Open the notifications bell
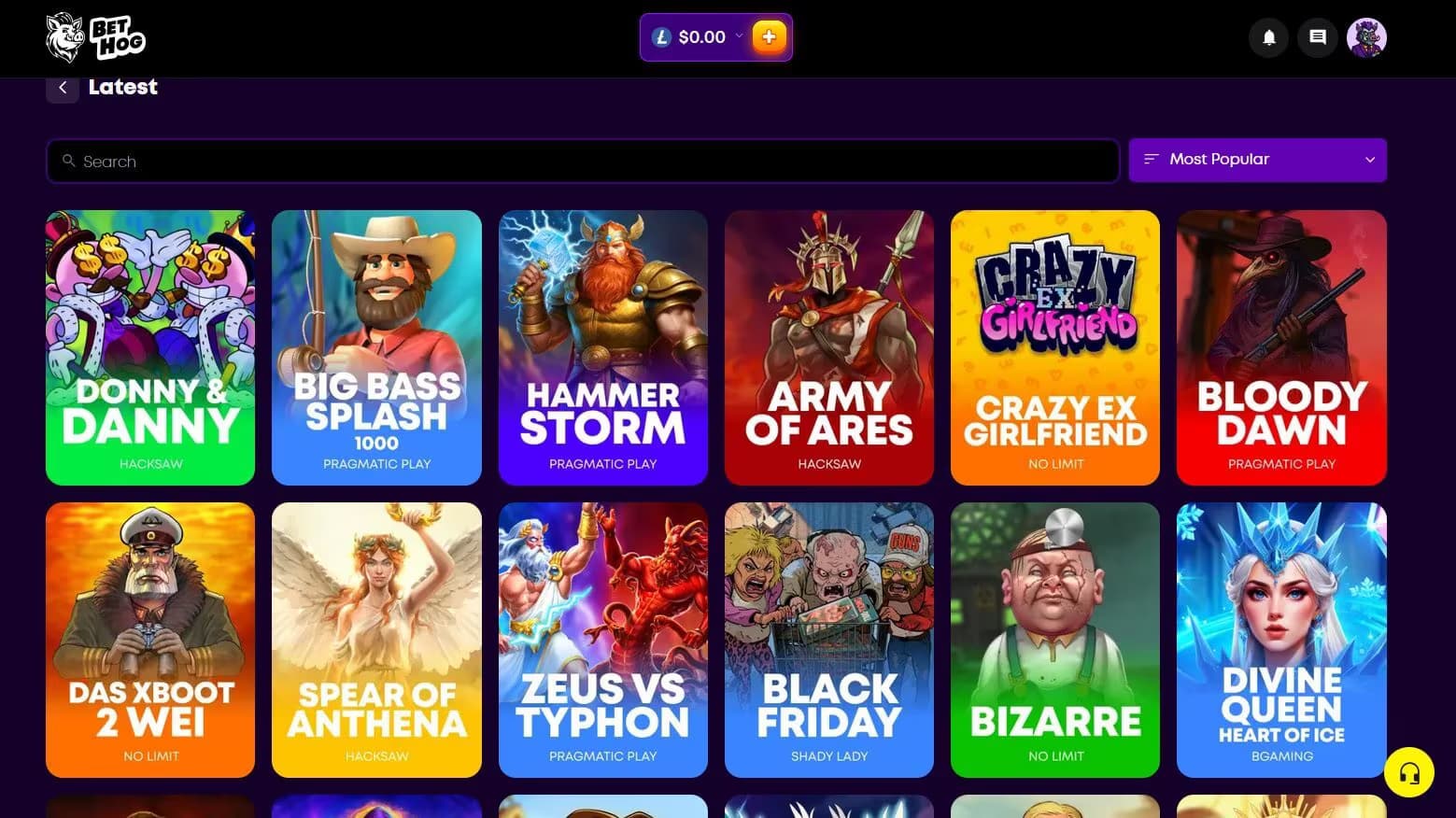 pyautogui.click(x=1268, y=37)
